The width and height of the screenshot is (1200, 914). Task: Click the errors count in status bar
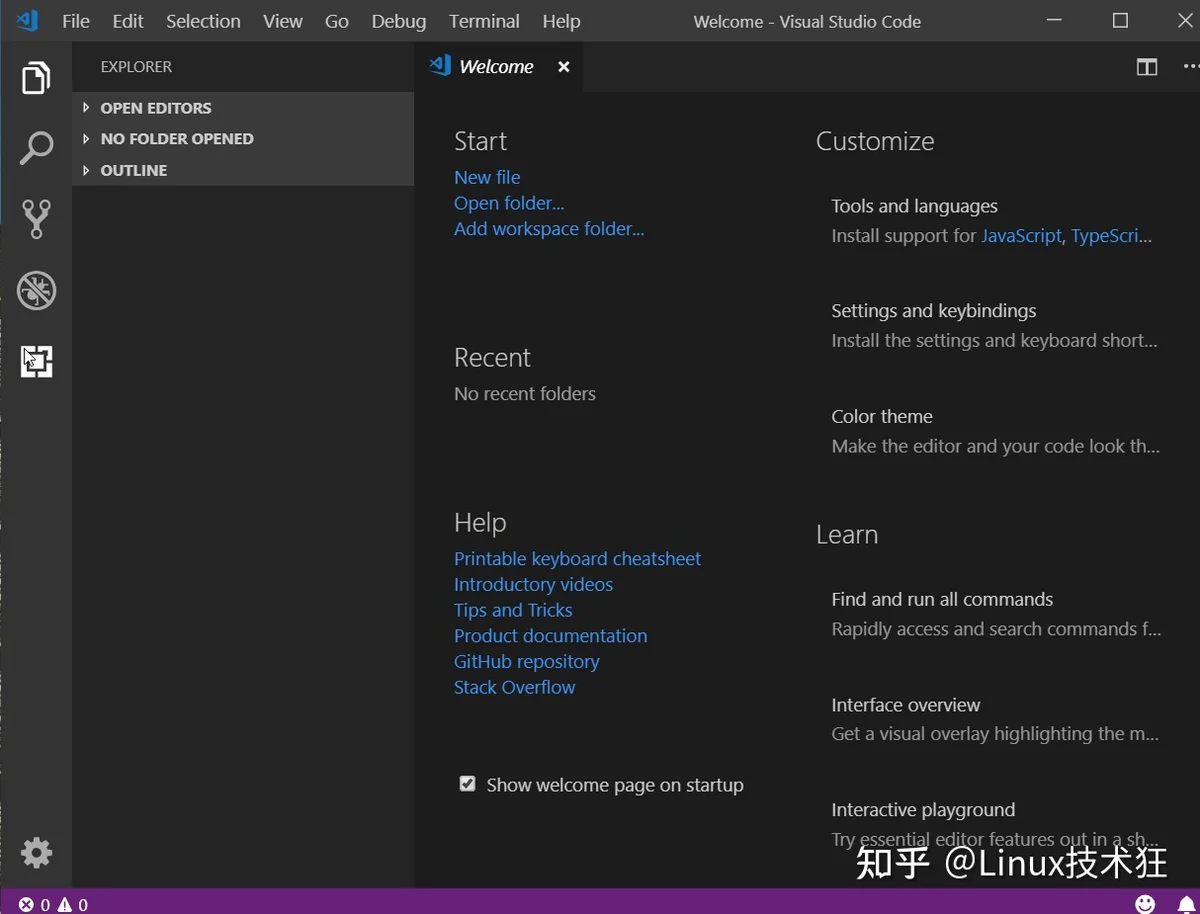coord(34,904)
